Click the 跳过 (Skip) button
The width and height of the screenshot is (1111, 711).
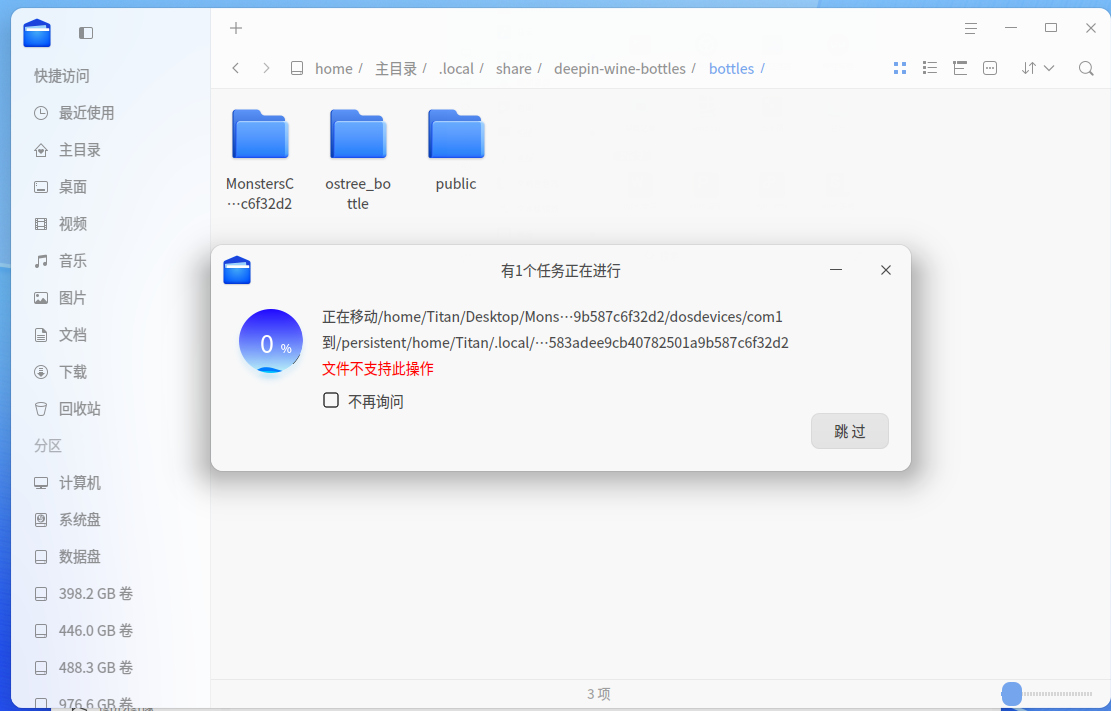[850, 431]
